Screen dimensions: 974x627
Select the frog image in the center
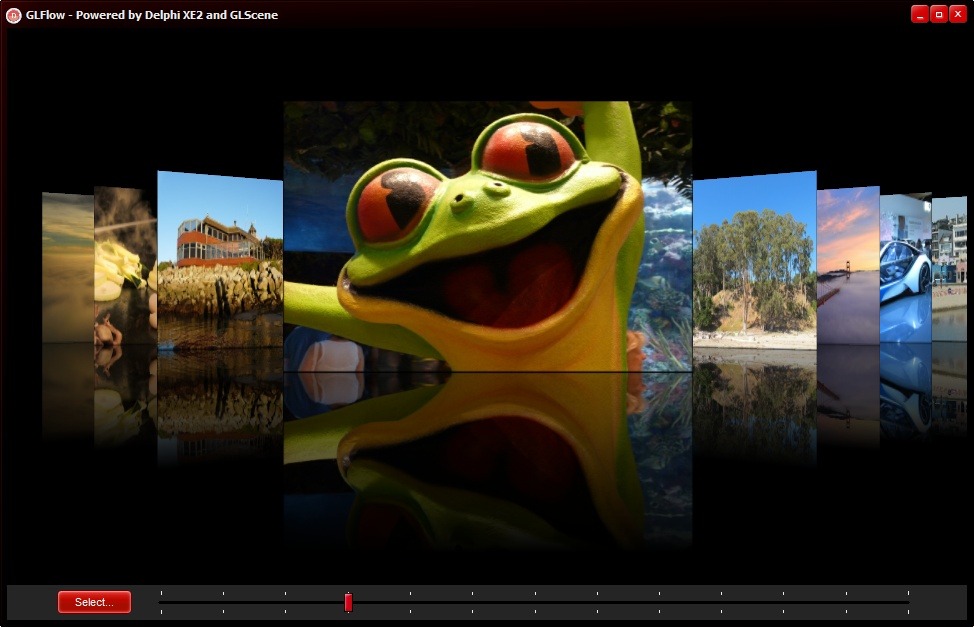point(488,236)
